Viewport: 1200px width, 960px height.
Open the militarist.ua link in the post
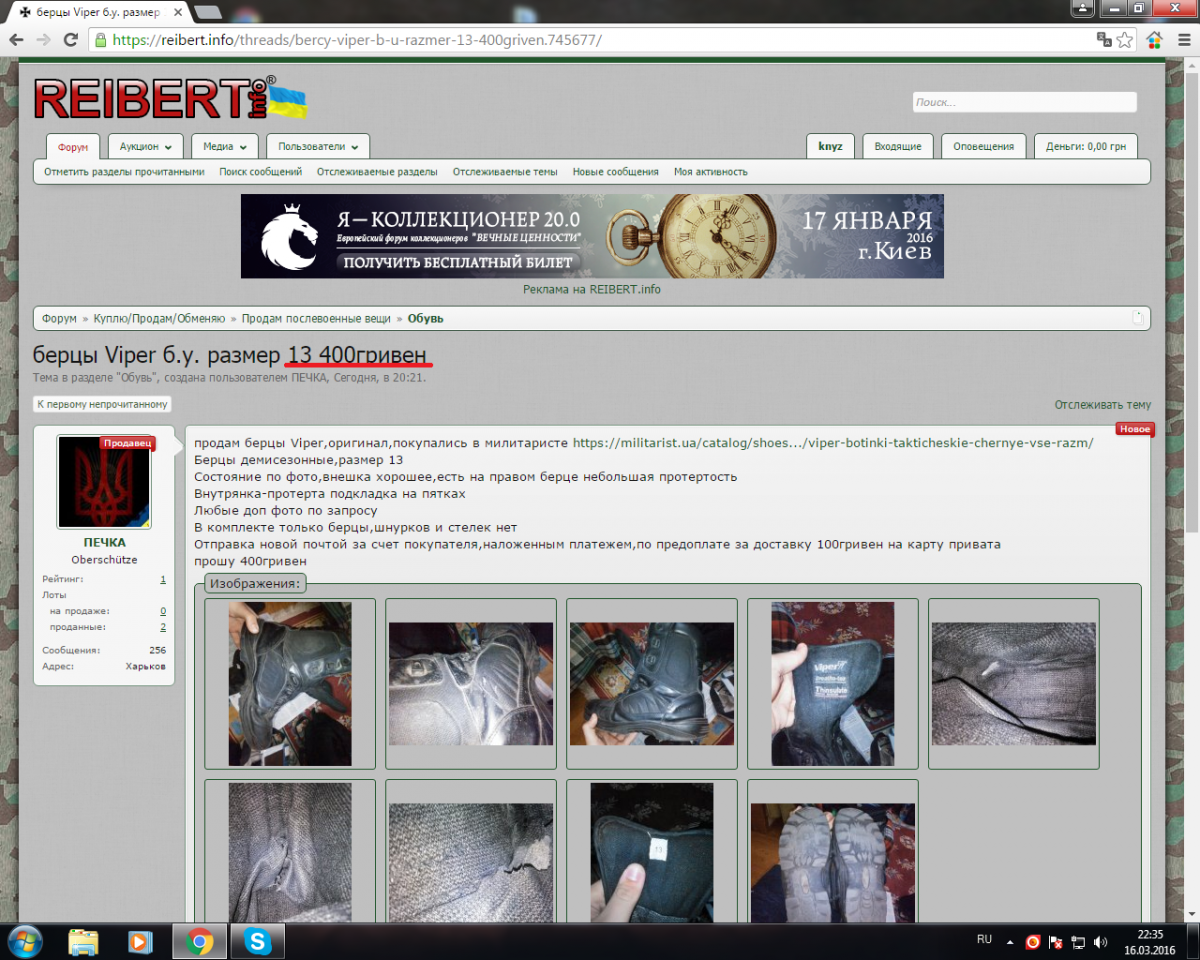coord(833,442)
